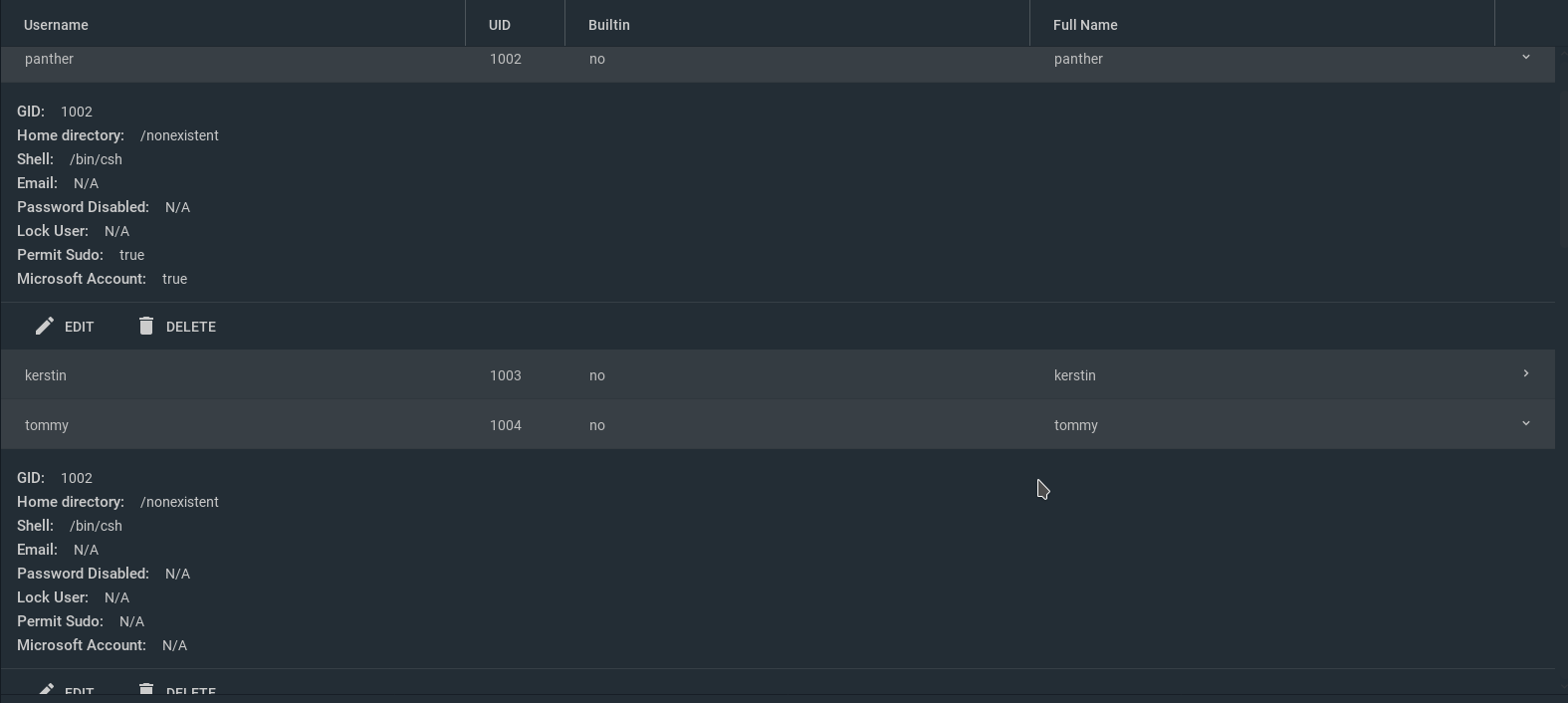This screenshot has height=703, width=1568.
Task: Collapse the tommy row using its chevron
Action: [x=1525, y=424]
